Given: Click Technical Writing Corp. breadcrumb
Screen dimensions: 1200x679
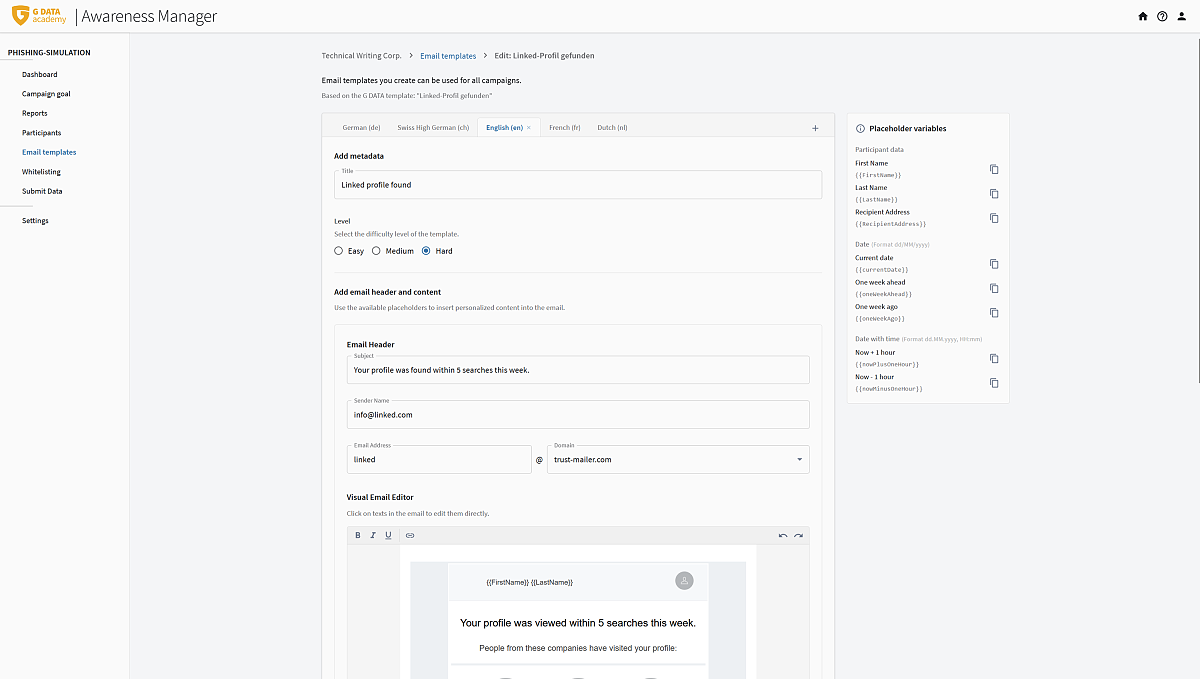Looking at the screenshot, I should (x=361, y=56).
